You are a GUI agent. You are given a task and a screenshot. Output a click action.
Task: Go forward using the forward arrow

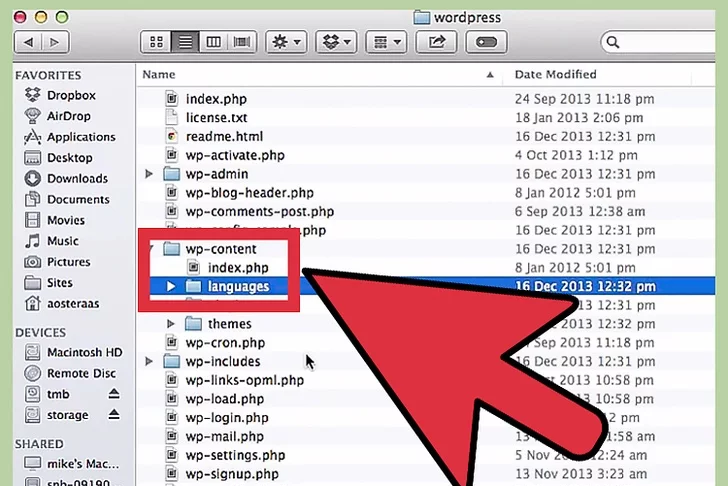coord(54,42)
